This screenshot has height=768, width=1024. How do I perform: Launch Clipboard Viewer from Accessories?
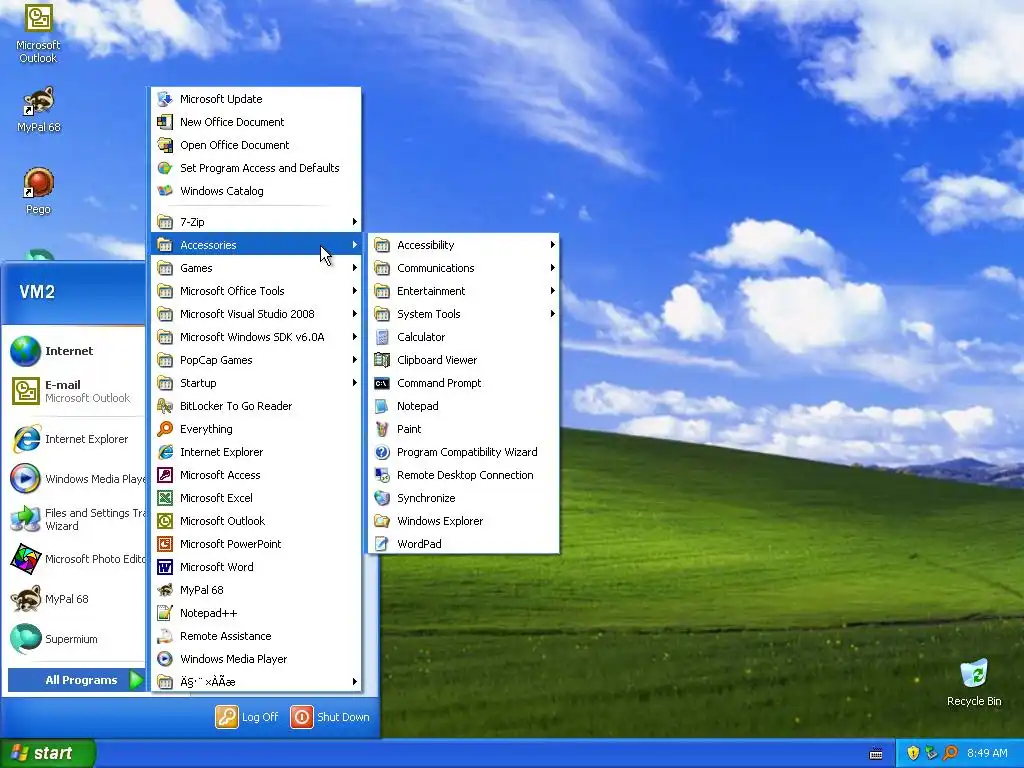point(464,360)
